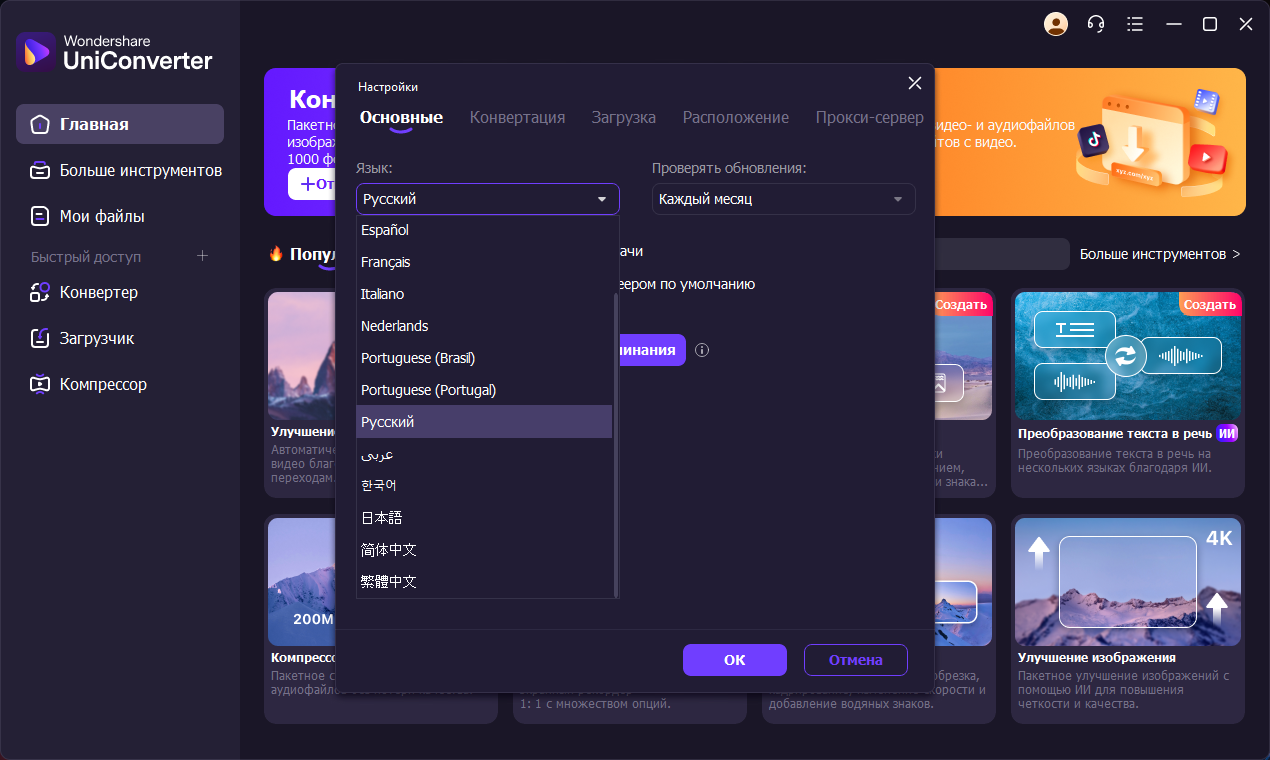Click the info icon beside purple button
1270x760 pixels.
702,350
